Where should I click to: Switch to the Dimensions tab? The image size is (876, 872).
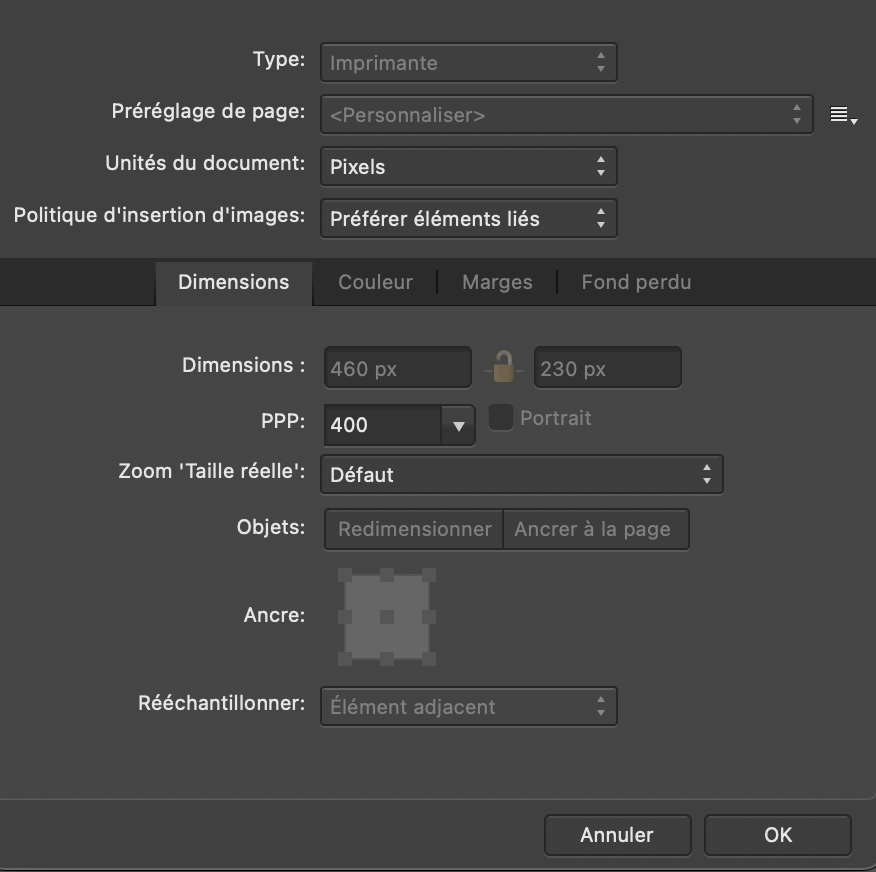tap(234, 282)
